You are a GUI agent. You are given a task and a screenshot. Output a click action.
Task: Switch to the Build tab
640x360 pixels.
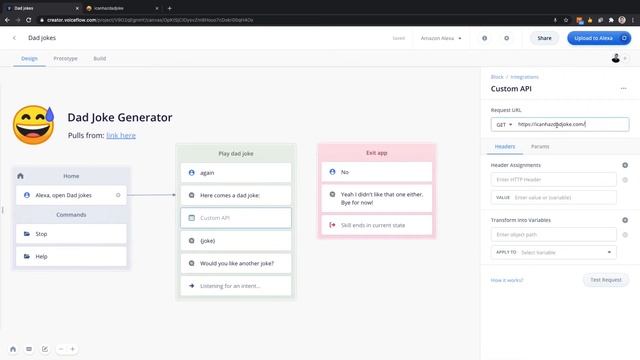click(100, 58)
